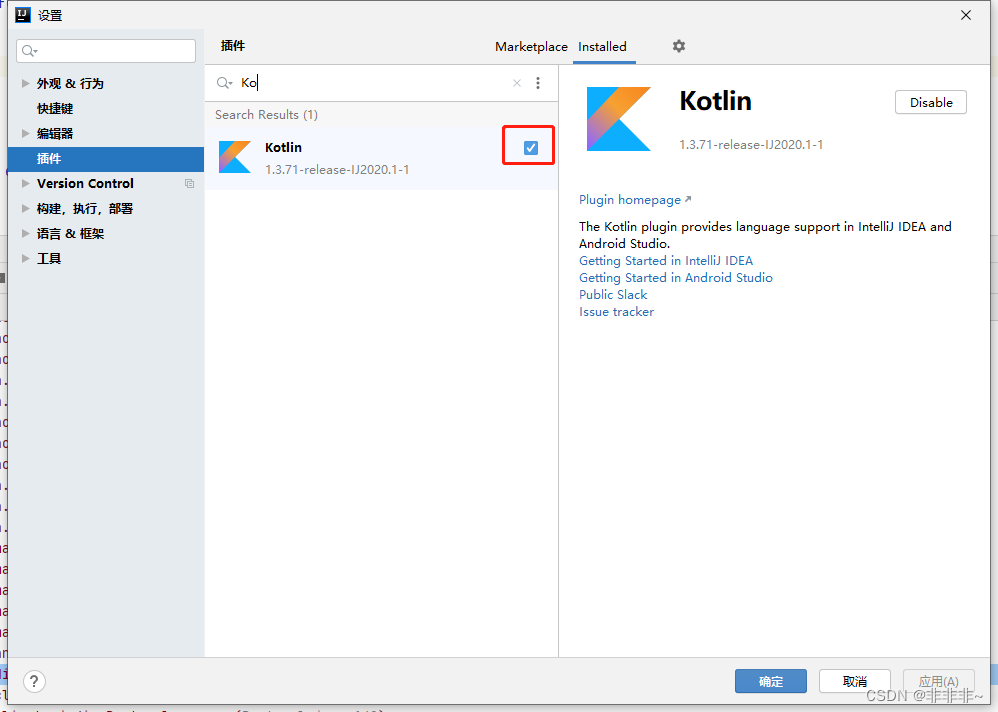This screenshot has width=998, height=712.
Task: Expand the 外观 & 行为 settings section
Action: pyautogui.click(x=25, y=83)
